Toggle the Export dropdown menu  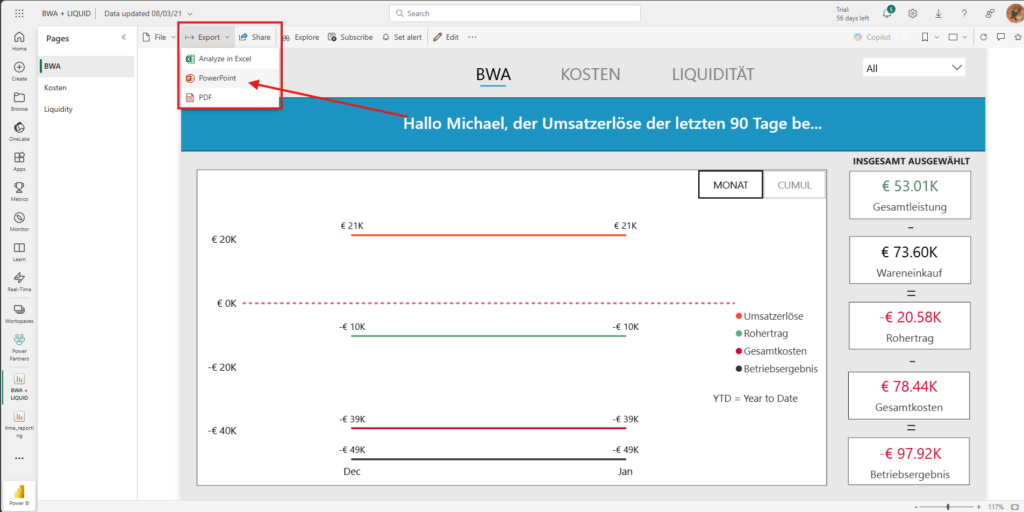[207, 37]
